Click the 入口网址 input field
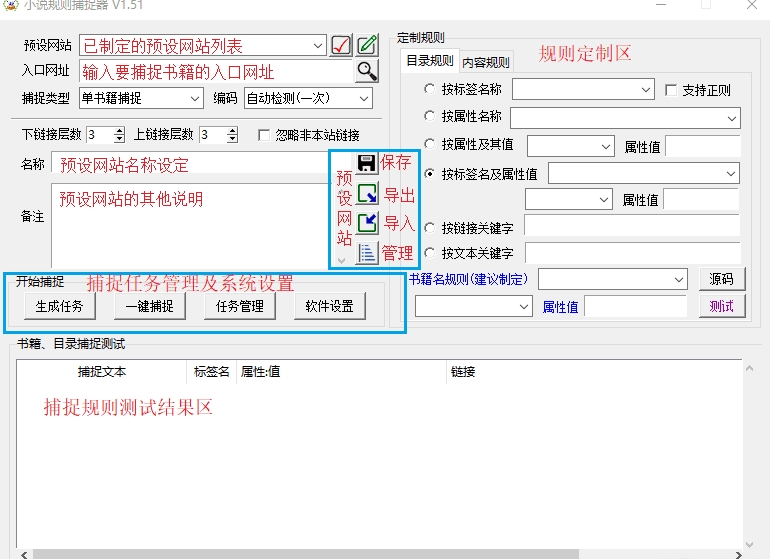 (x=216, y=72)
